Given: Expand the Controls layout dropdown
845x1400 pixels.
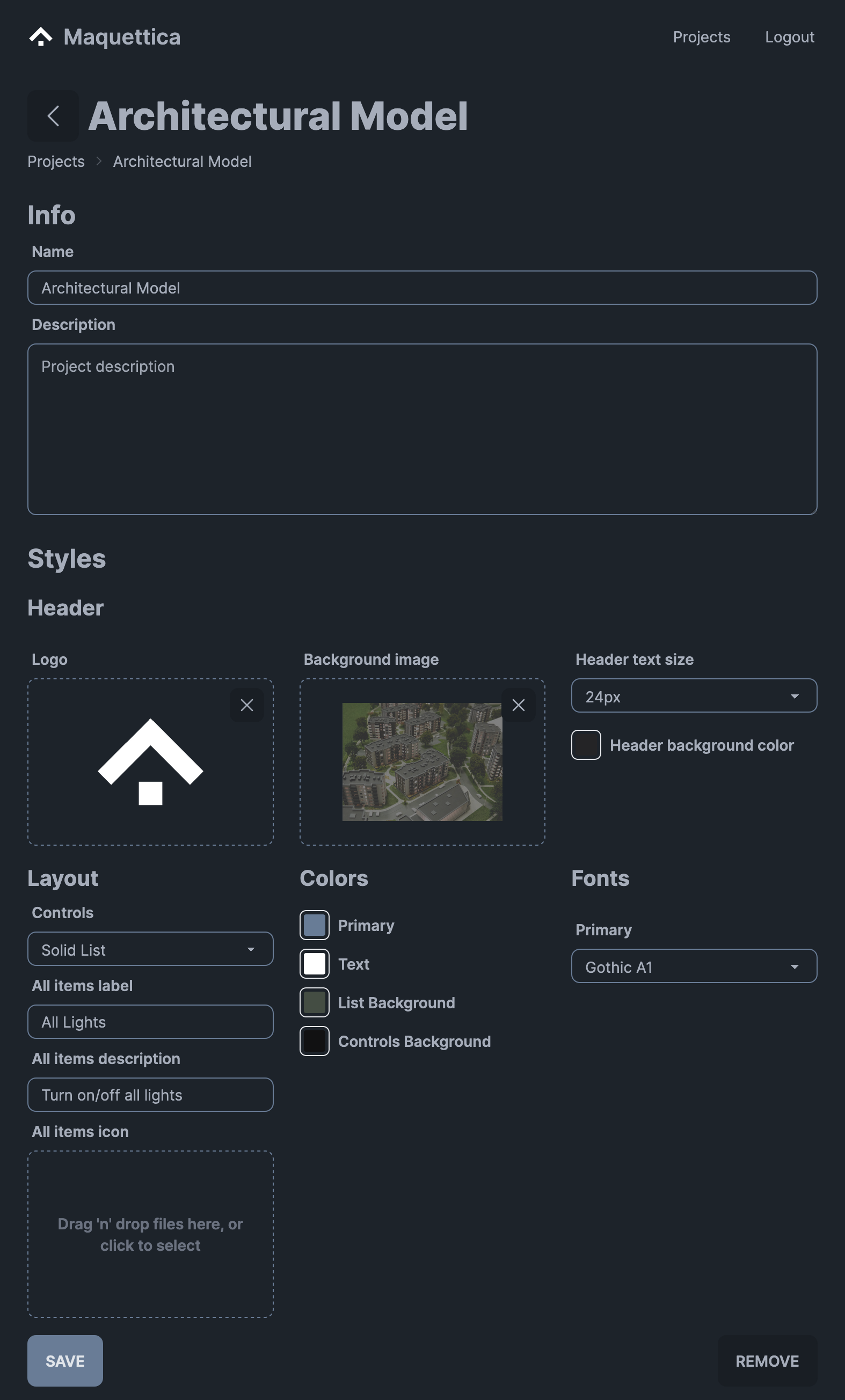Looking at the screenshot, I should [150, 949].
